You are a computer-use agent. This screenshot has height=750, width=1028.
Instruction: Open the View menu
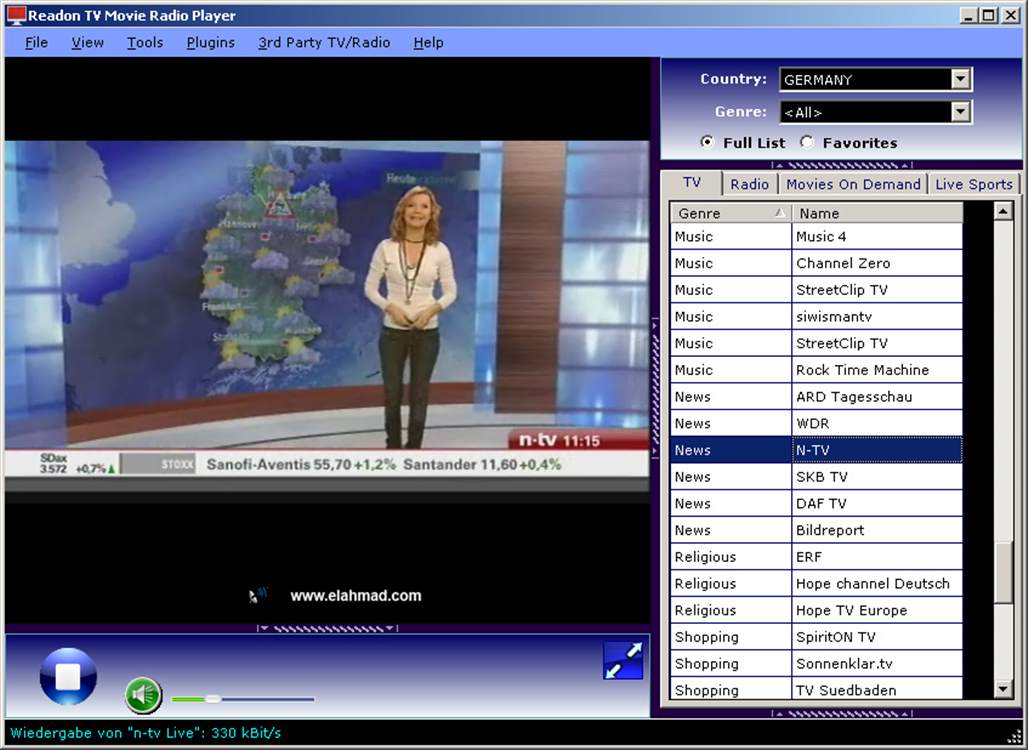click(87, 43)
